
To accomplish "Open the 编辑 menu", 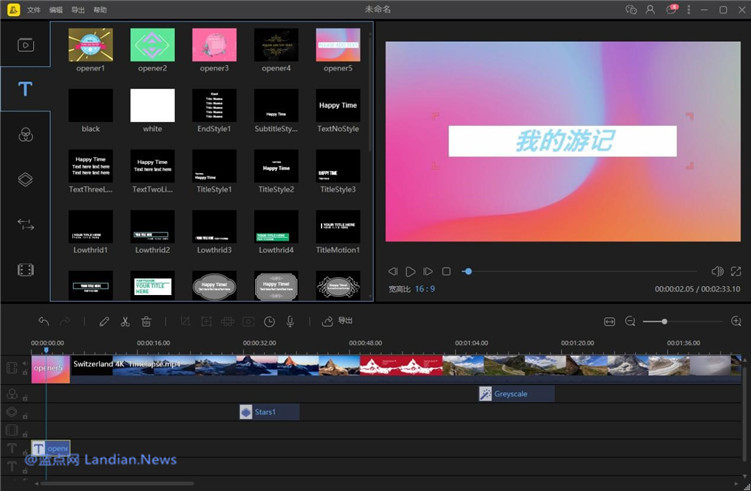I will point(56,9).
